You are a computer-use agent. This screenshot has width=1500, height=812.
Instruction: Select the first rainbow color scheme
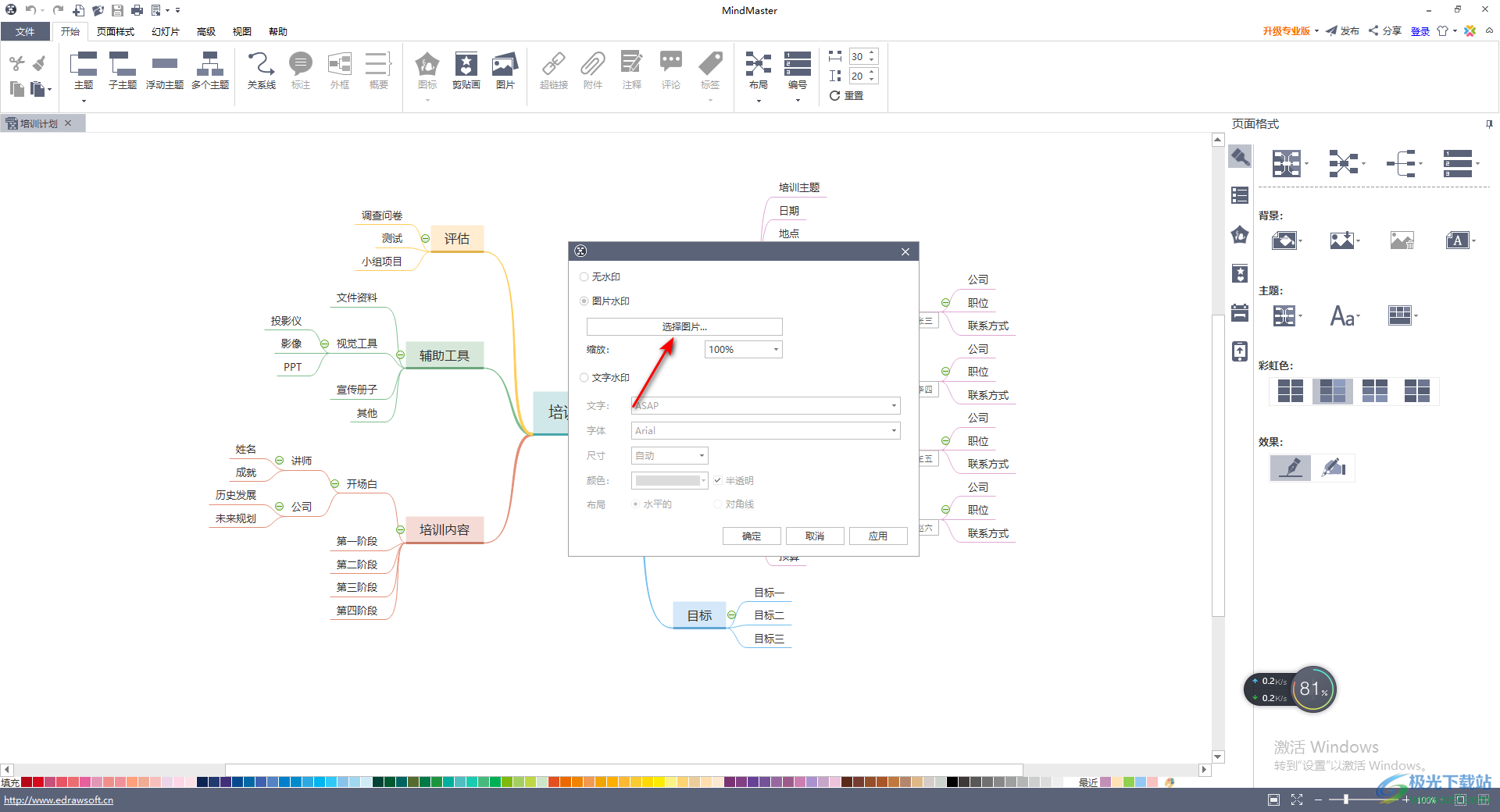pyautogui.click(x=1291, y=390)
